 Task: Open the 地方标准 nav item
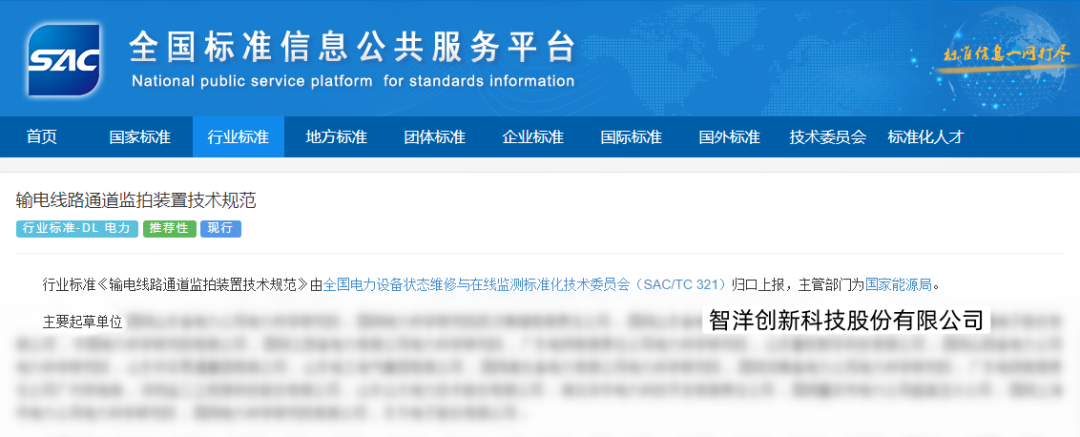[336, 136]
